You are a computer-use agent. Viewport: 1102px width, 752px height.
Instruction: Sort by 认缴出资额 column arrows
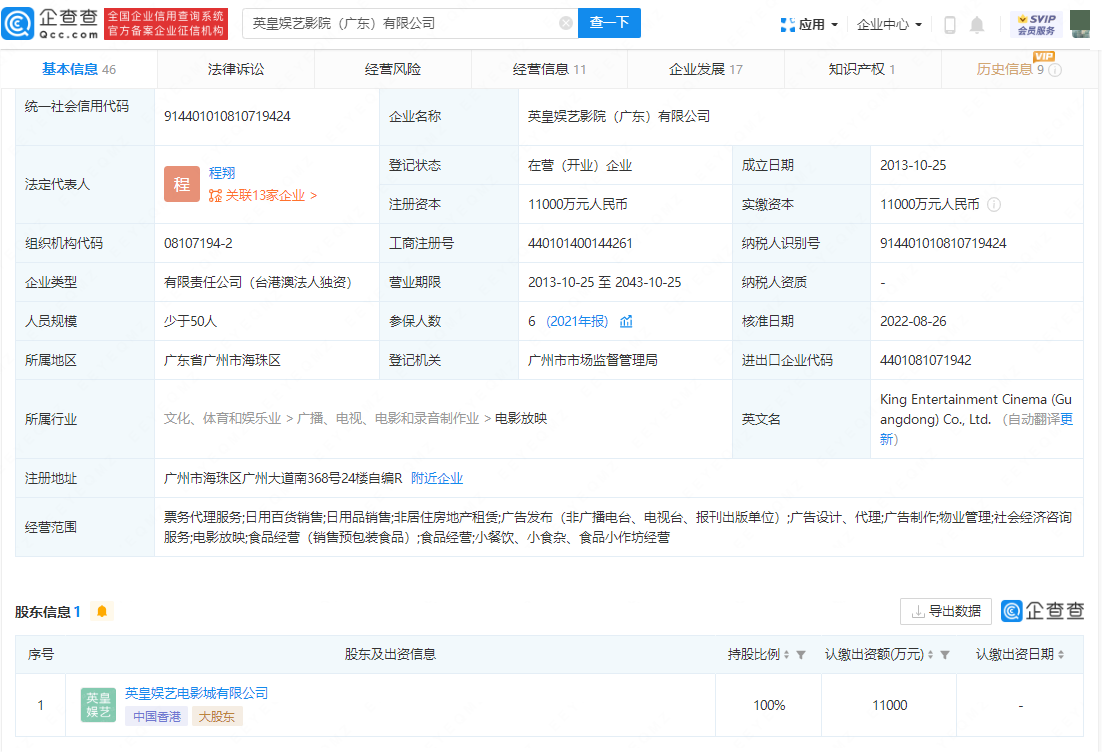tap(931, 655)
